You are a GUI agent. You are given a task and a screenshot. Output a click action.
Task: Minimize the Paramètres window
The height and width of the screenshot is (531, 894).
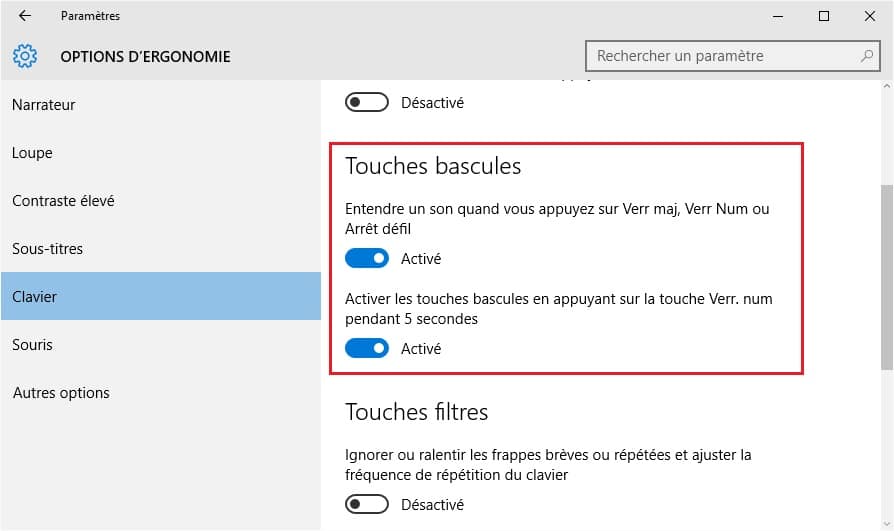(x=778, y=16)
